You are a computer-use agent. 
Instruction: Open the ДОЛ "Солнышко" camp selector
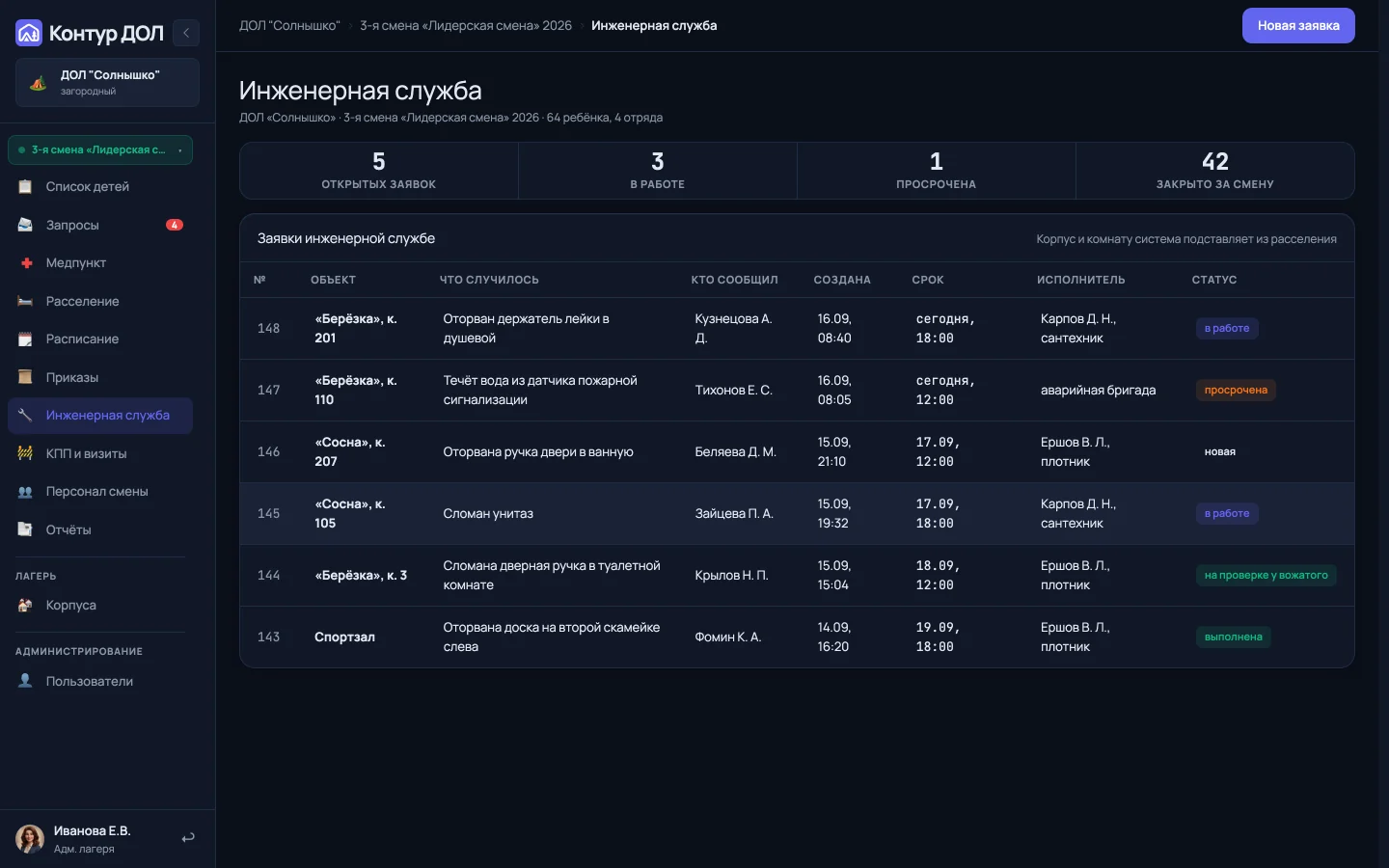107,82
